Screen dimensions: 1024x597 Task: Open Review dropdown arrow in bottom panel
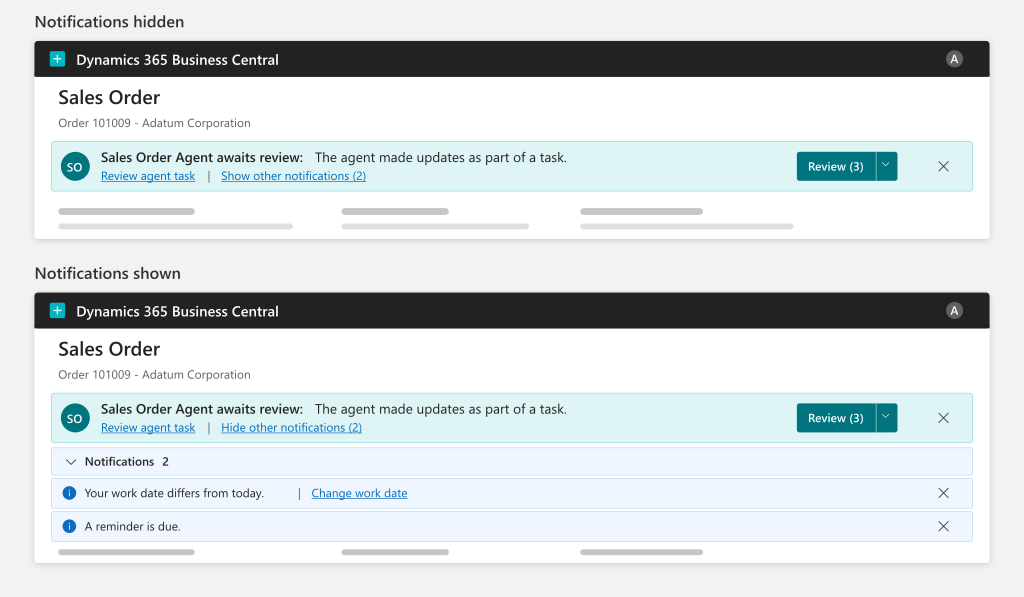pos(886,418)
